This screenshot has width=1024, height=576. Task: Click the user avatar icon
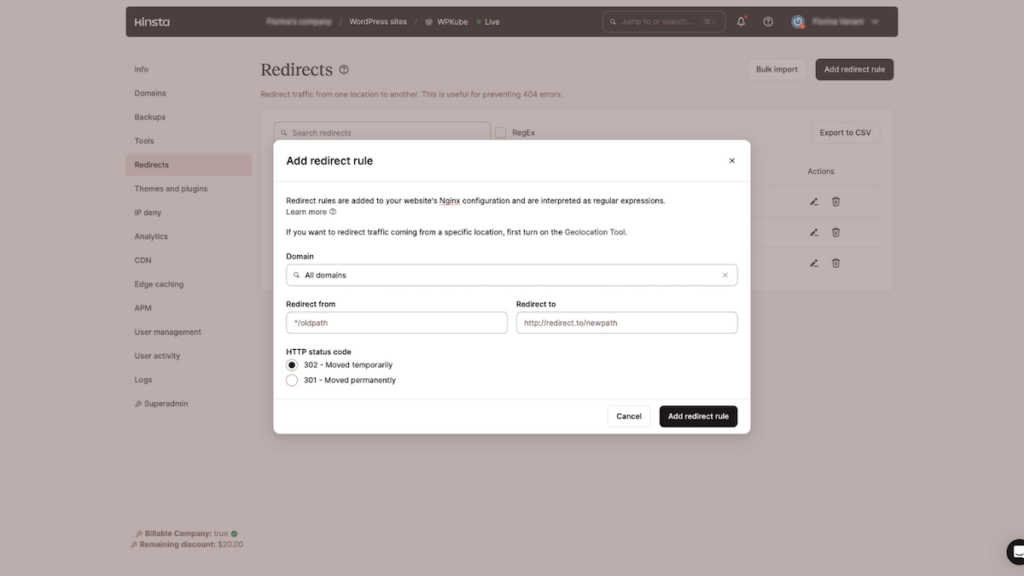click(797, 22)
